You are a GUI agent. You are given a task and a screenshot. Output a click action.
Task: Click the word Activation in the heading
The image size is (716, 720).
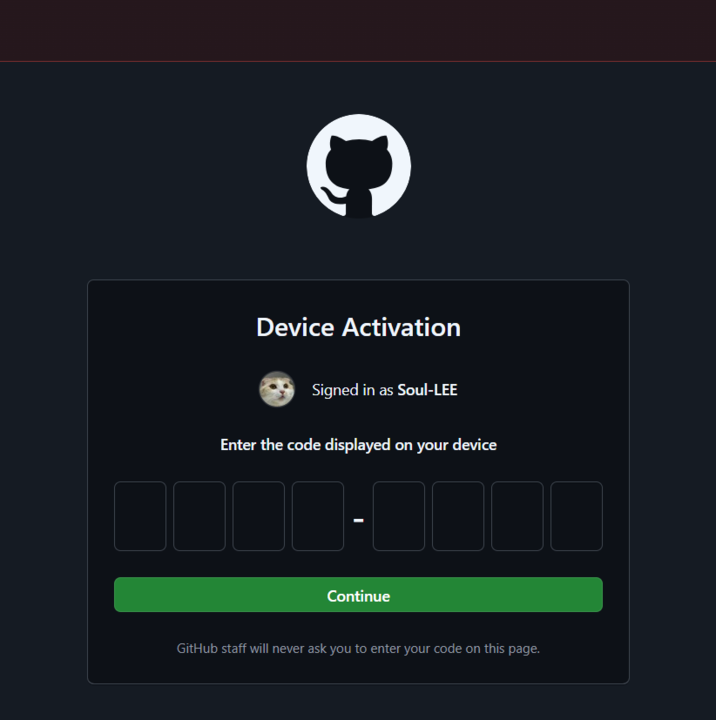pos(401,327)
